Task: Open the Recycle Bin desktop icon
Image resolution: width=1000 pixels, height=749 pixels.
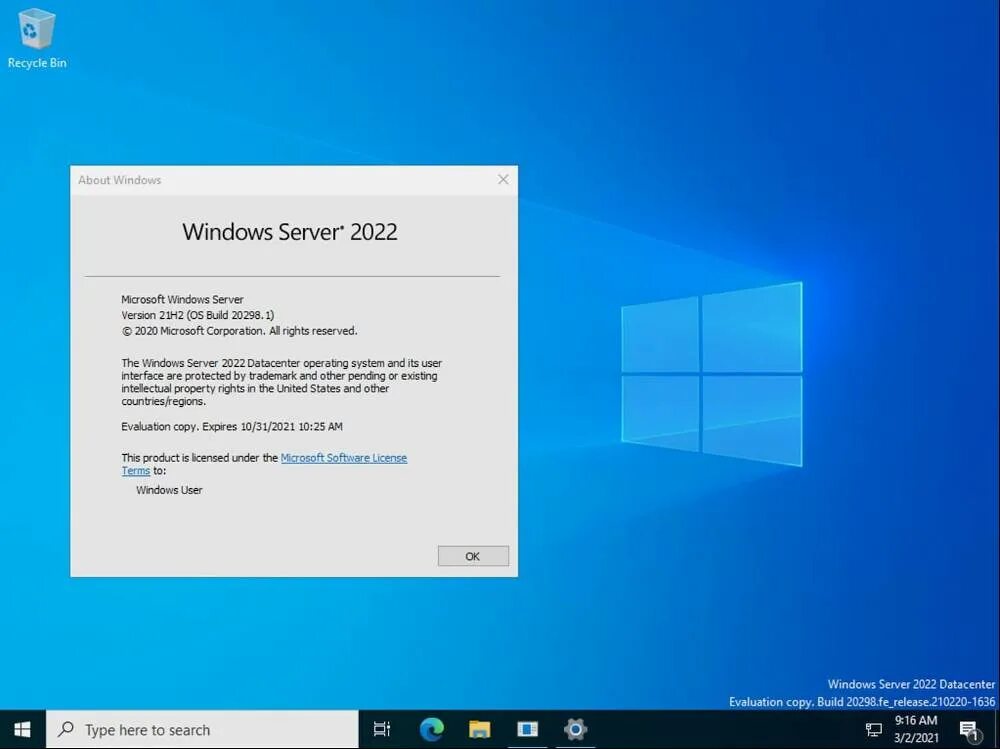Action: (x=36, y=37)
